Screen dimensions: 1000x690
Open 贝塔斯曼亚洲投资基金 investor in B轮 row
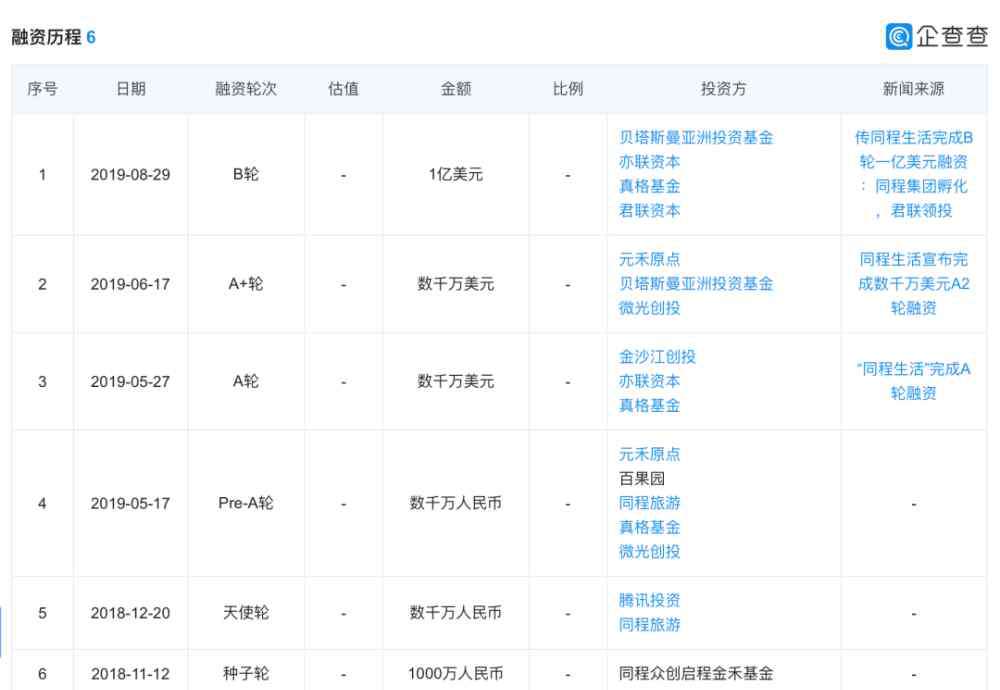click(x=696, y=138)
